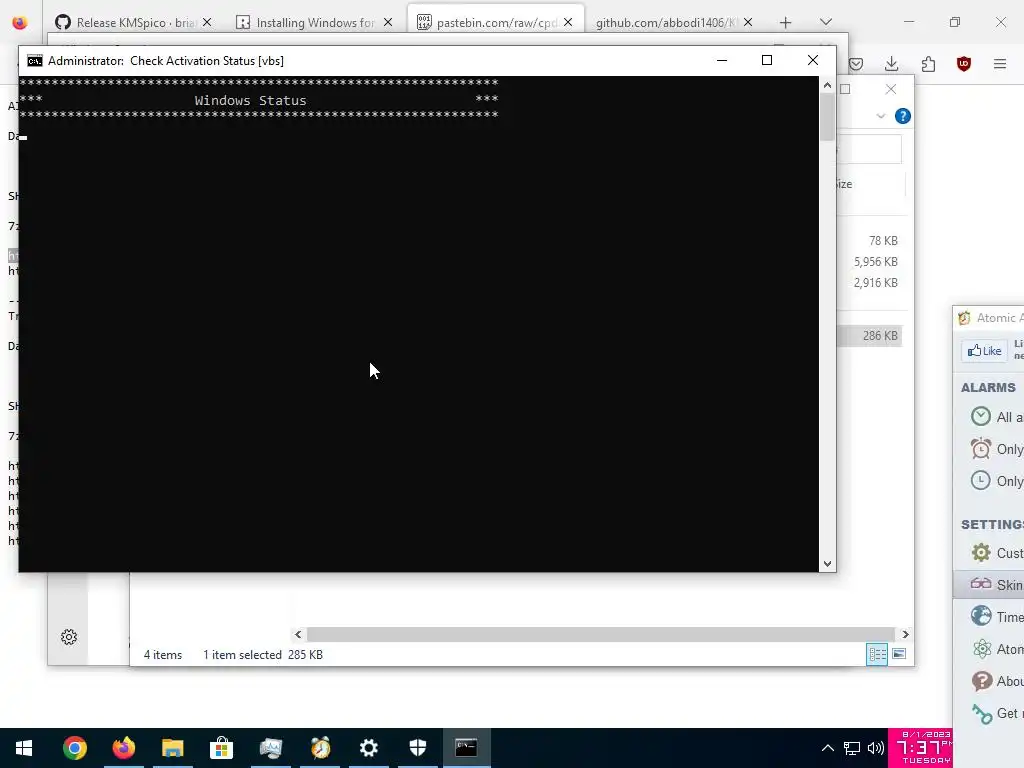Open the settings gear in the left pane
Viewport: 1024px width, 768px height.
pos(69,637)
